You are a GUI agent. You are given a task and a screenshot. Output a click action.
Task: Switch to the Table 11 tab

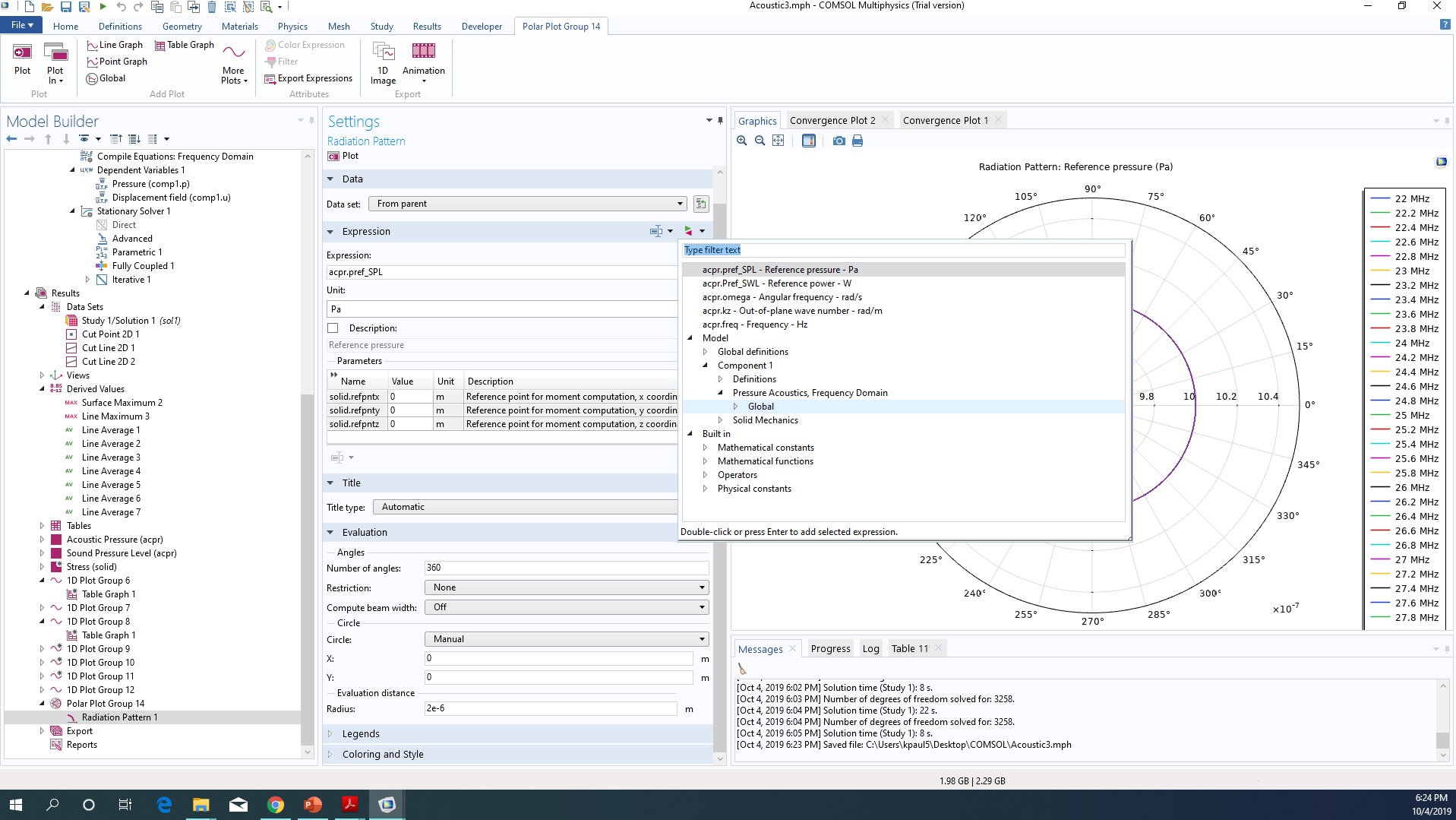coord(909,648)
